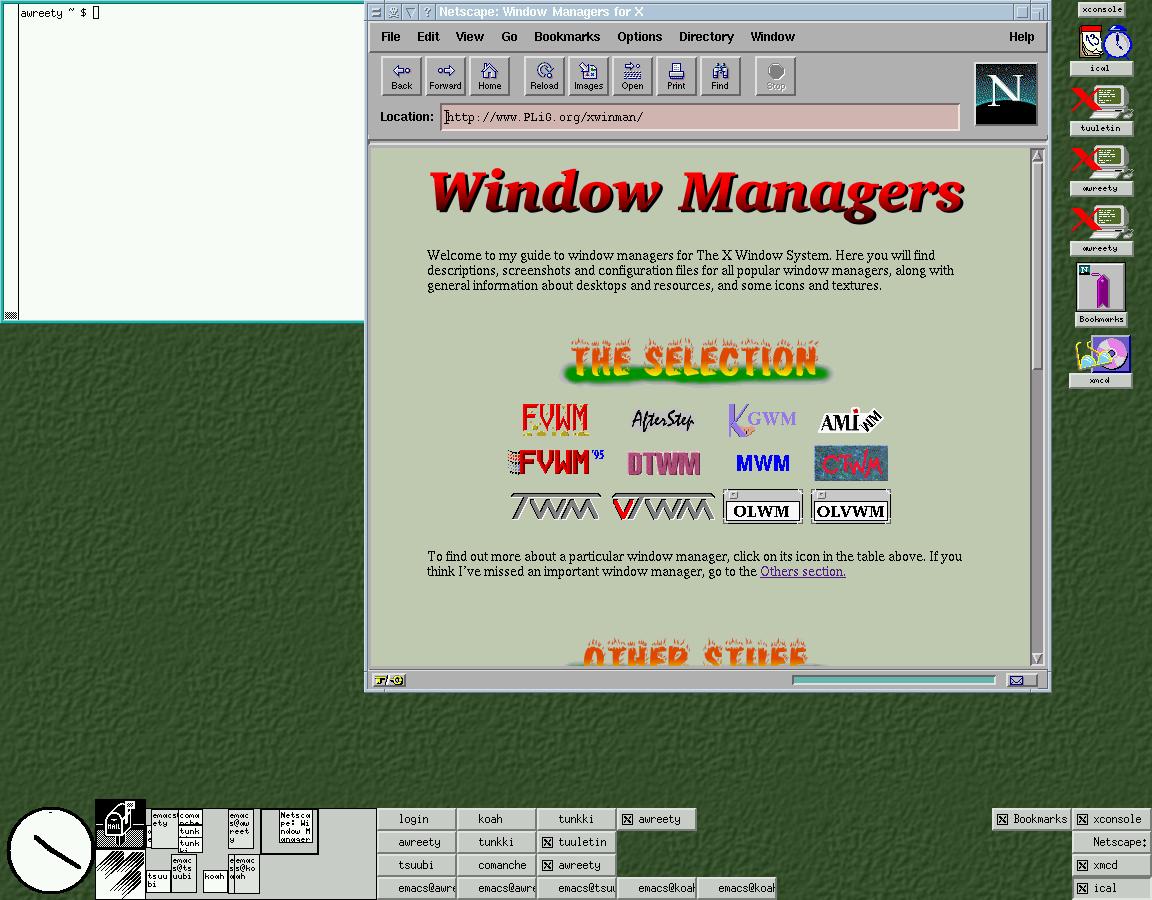Open the OLWM logo link
The image size is (1152, 900).
[763, 507]
